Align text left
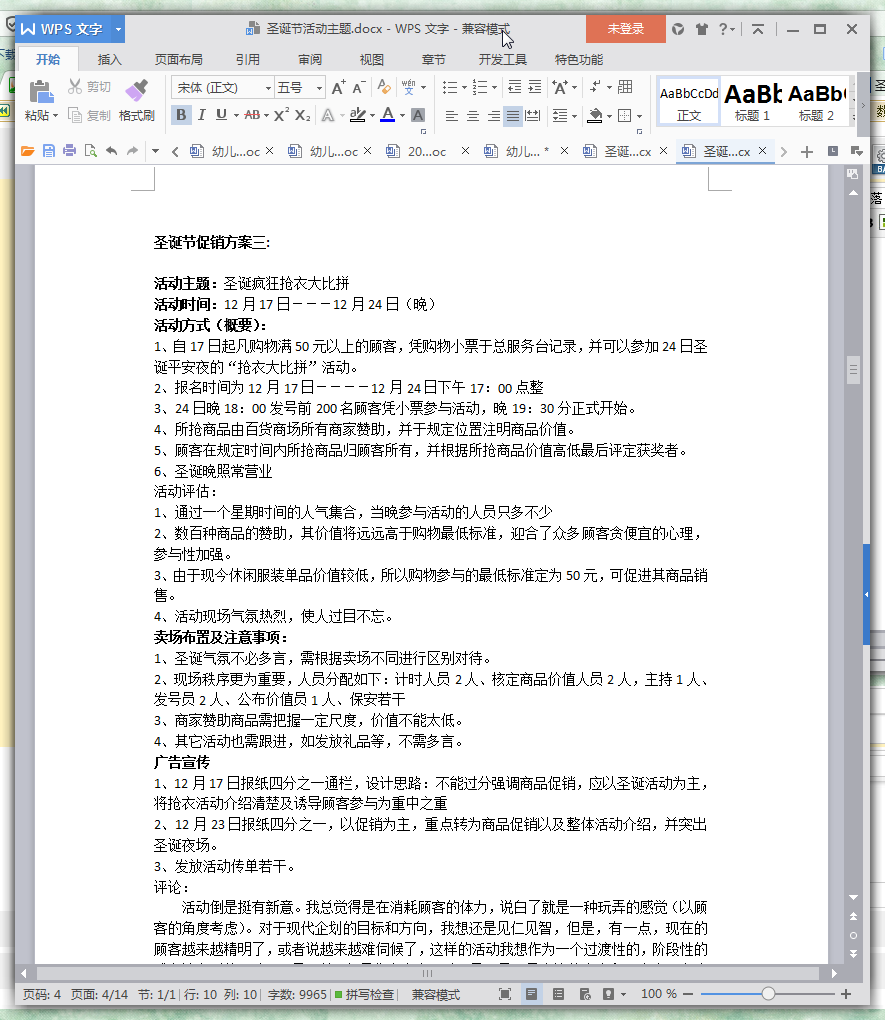The width and height of the screenshot is (885, 1020). [x=452, y=116]
